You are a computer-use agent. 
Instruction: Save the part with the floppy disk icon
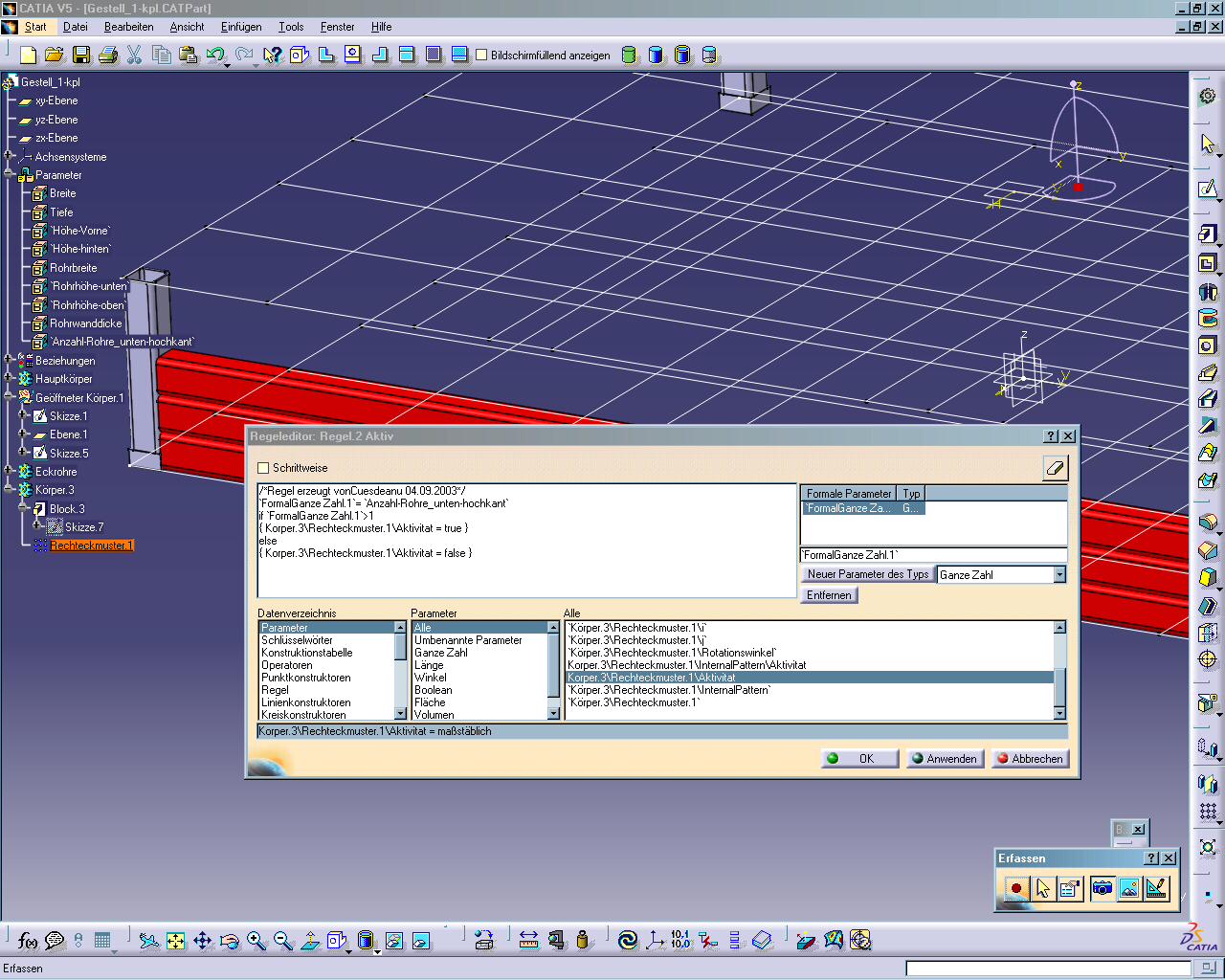81,56
